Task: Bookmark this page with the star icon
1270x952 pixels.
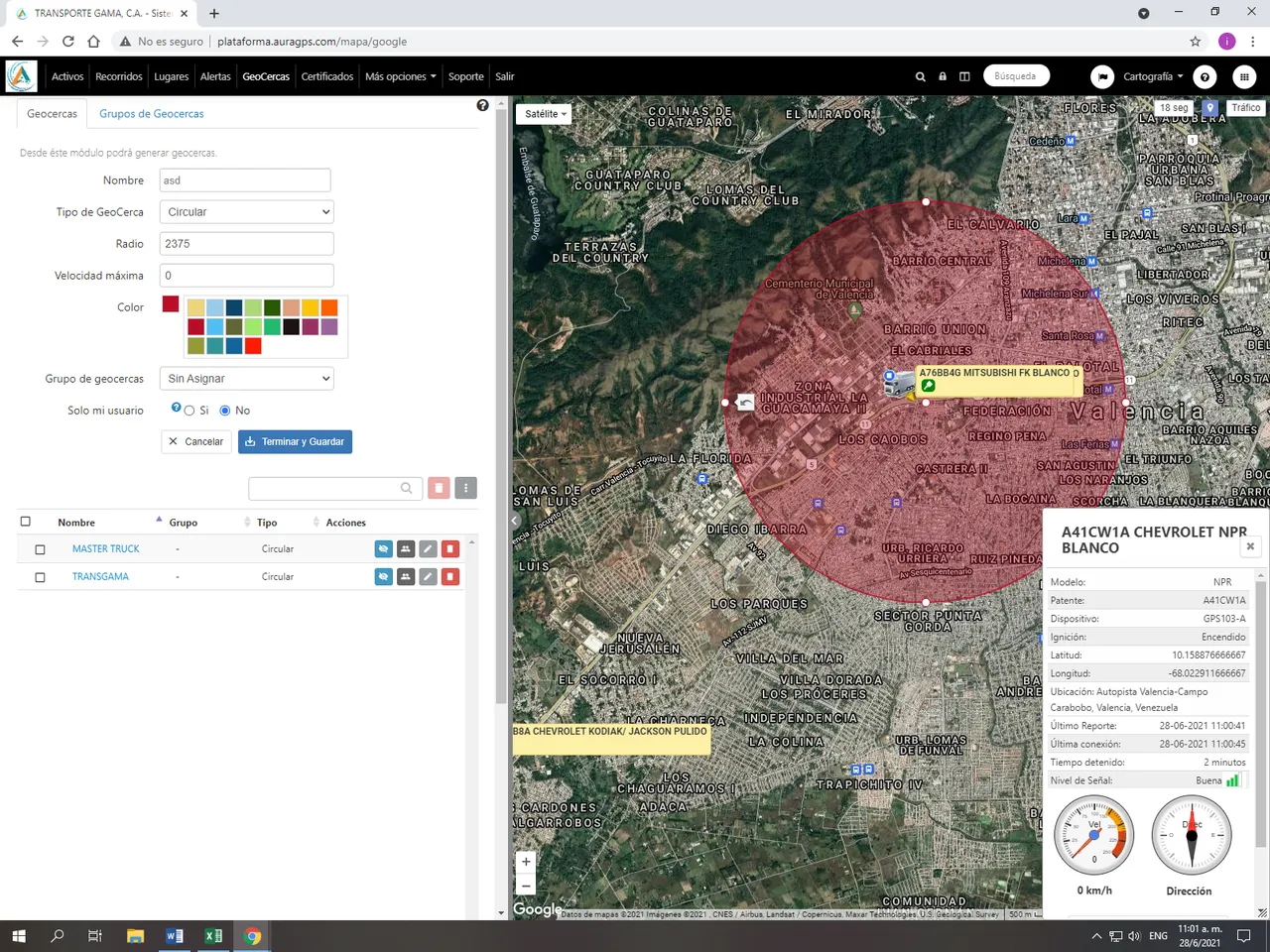Action: 1196,41
